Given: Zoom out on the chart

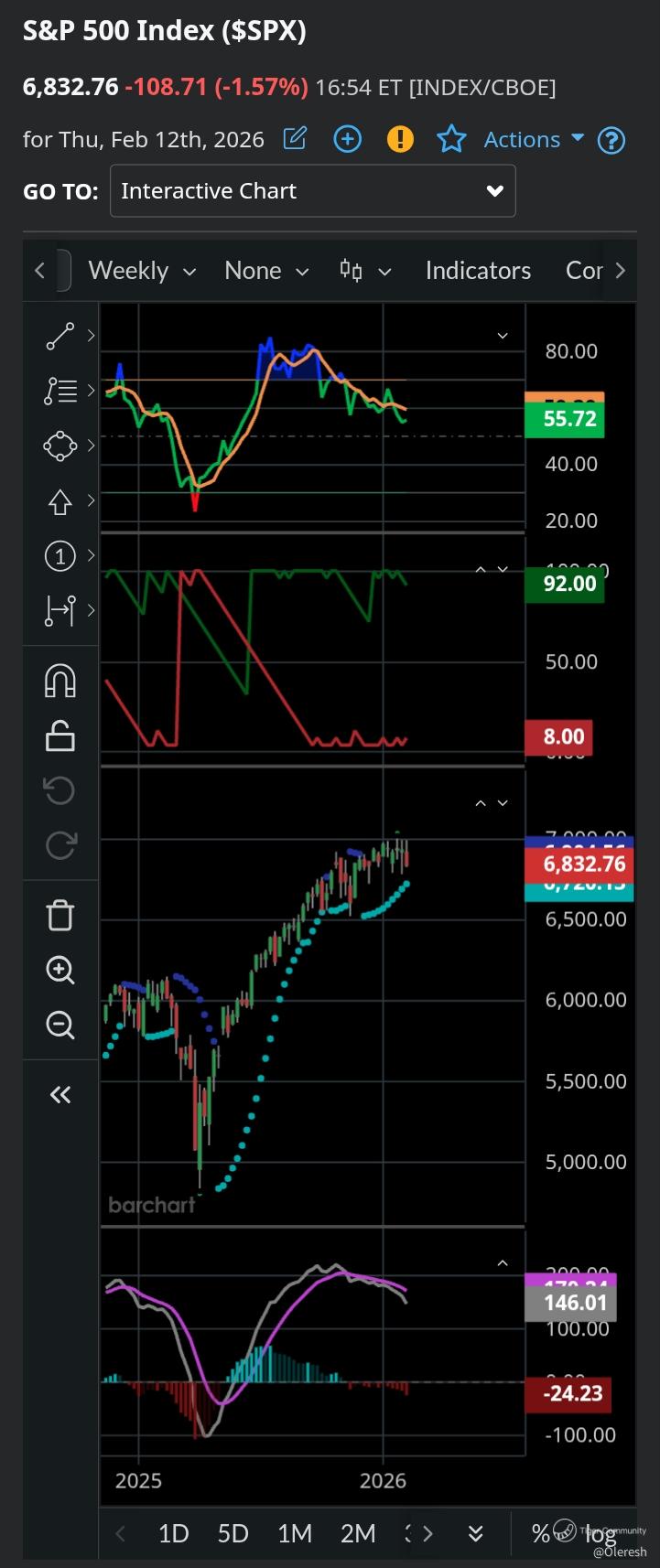Looking at the screenshot, I should click(x=60, y=1025).
